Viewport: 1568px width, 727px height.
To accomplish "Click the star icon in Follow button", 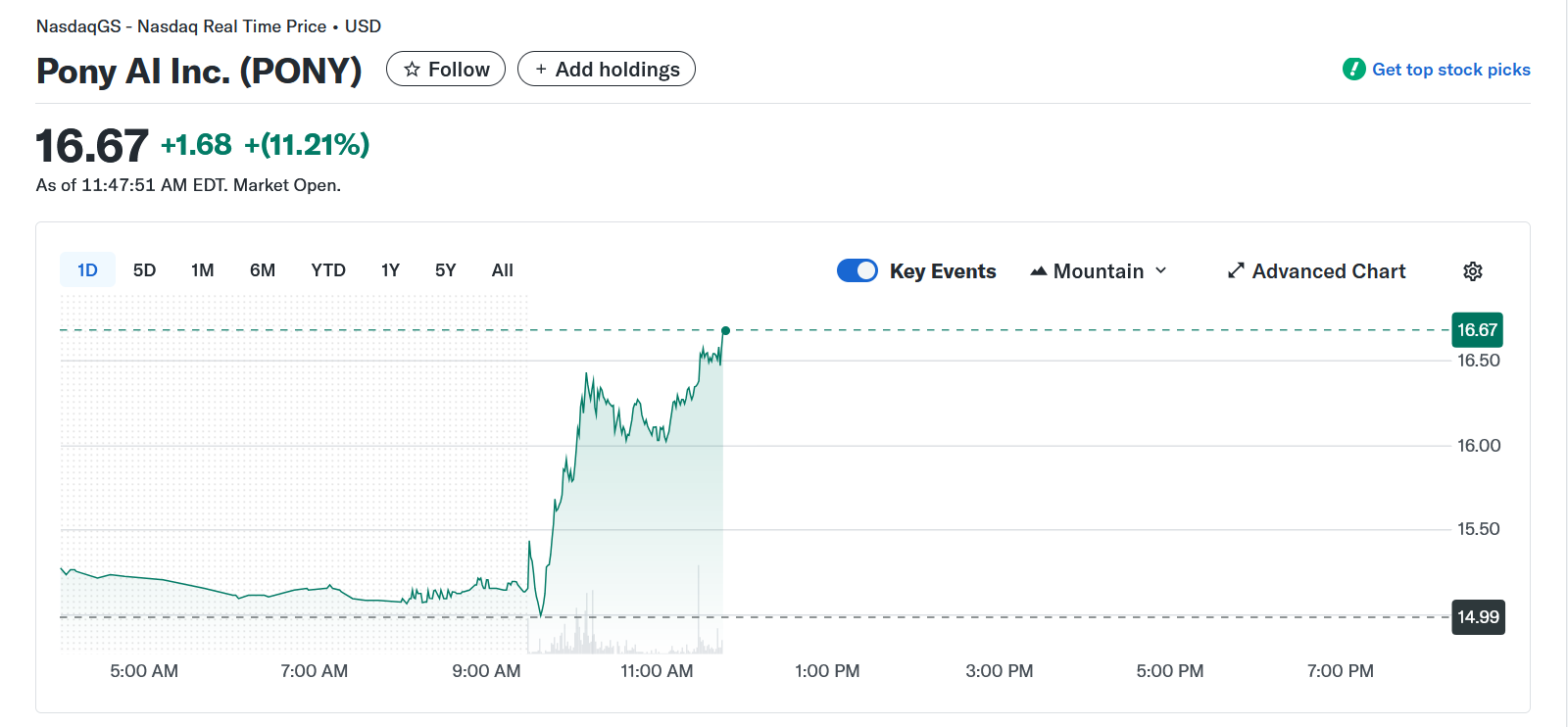I will click(413, 70).
